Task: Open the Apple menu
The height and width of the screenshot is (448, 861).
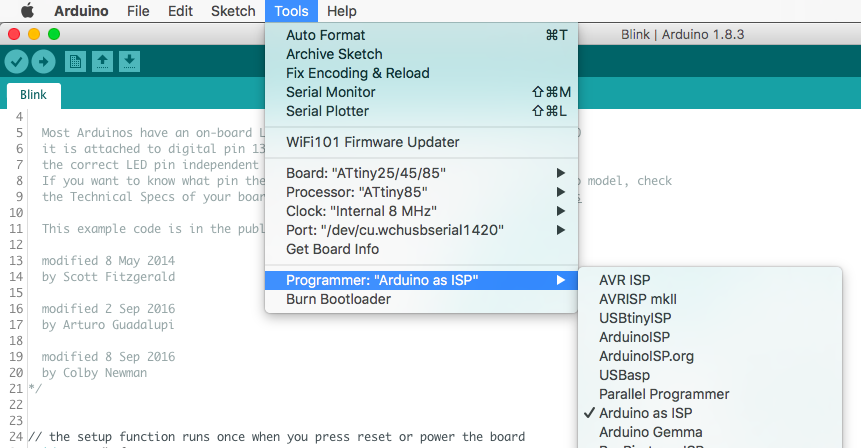Action: [x=27, y=11]
